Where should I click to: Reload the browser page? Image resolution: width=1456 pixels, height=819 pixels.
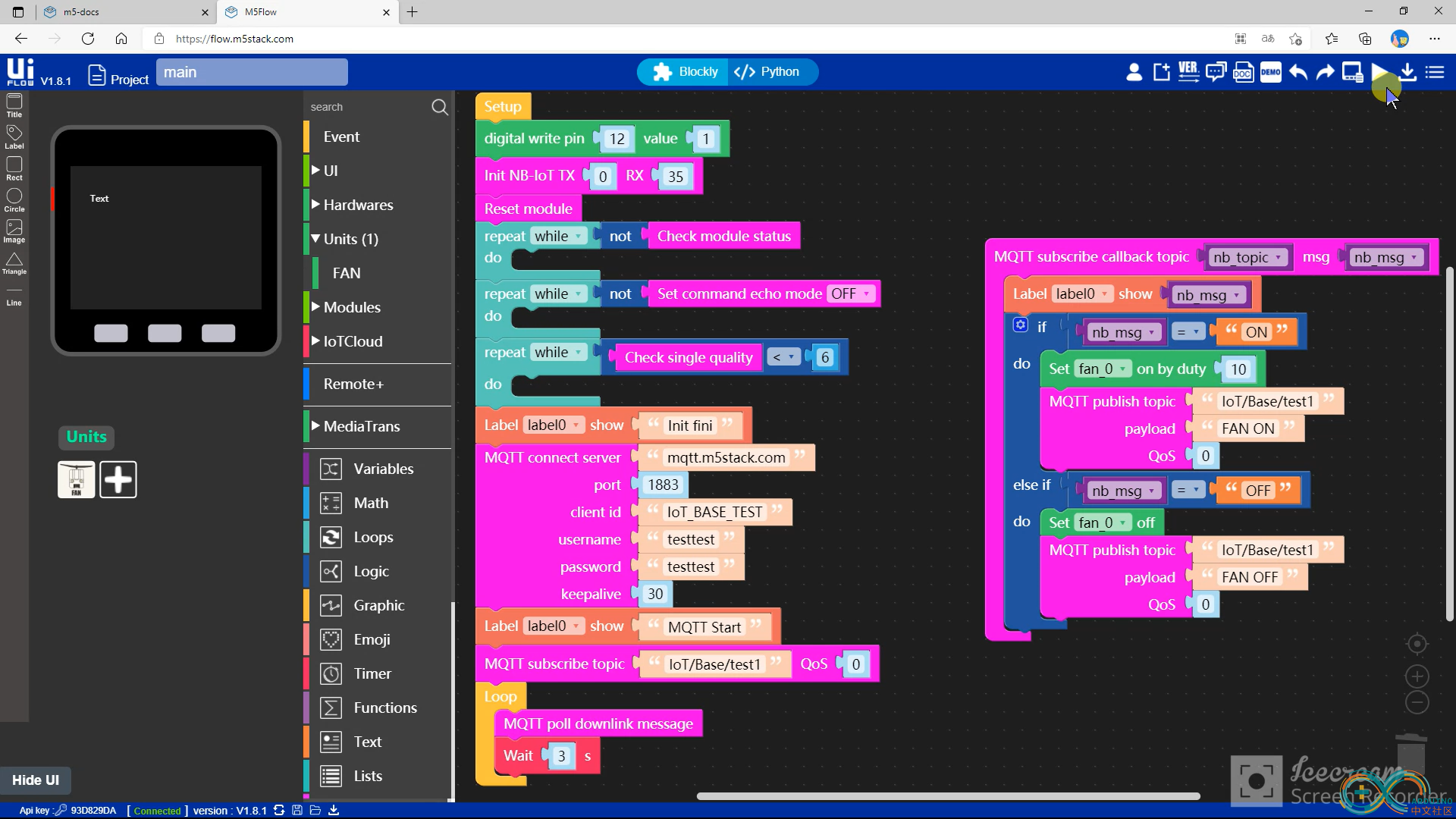pyautogui.click(x=88, y=39)
